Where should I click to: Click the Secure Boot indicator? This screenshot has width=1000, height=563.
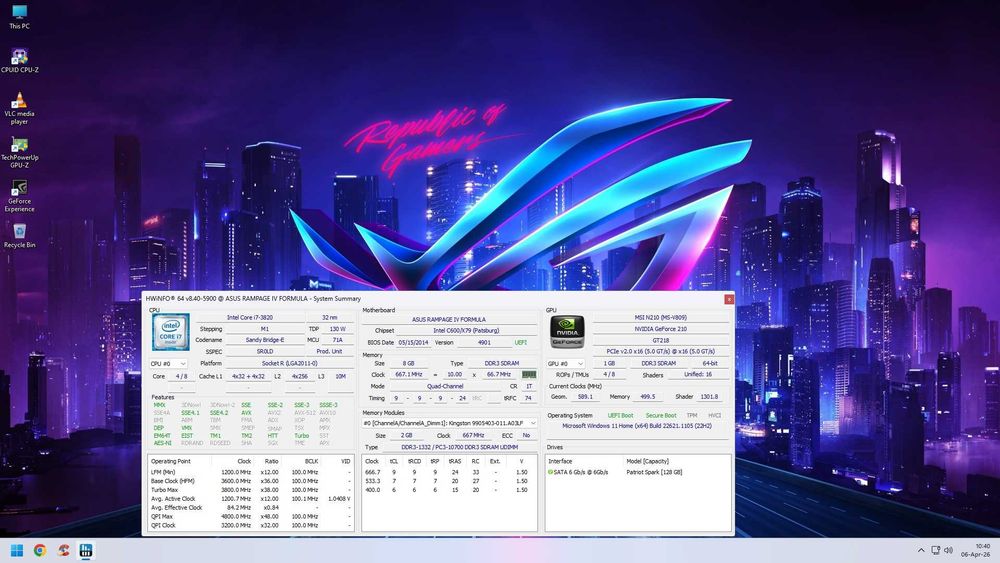(x=661, y=415)
